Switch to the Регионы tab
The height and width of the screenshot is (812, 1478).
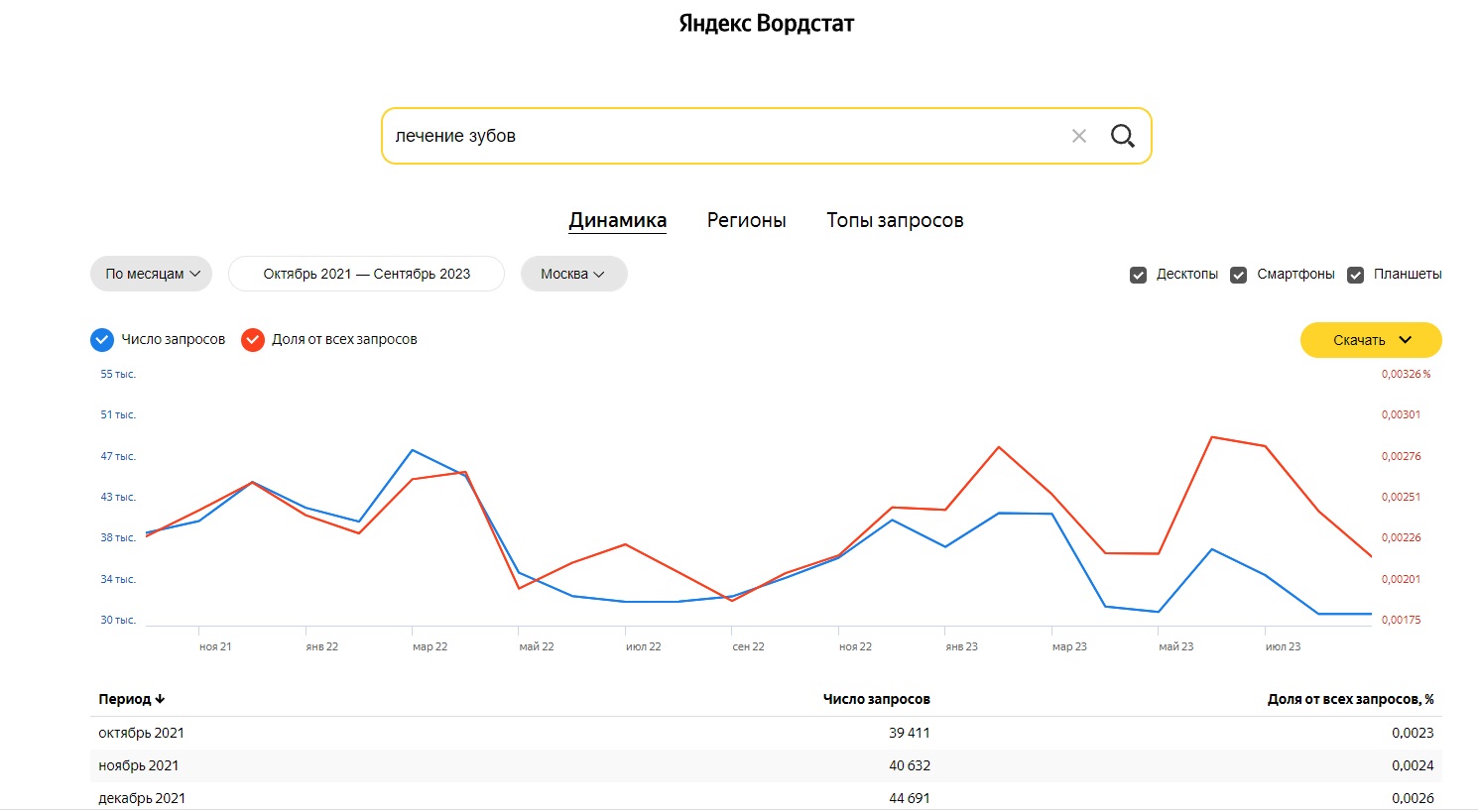click(x=746, y=220)
